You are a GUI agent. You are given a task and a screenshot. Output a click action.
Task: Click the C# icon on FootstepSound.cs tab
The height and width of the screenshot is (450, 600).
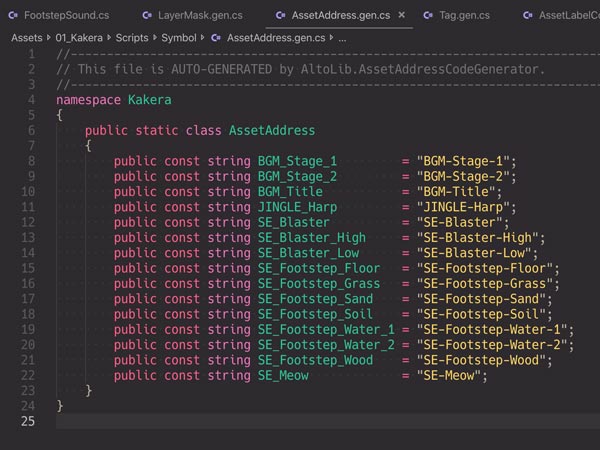[10, 15]
